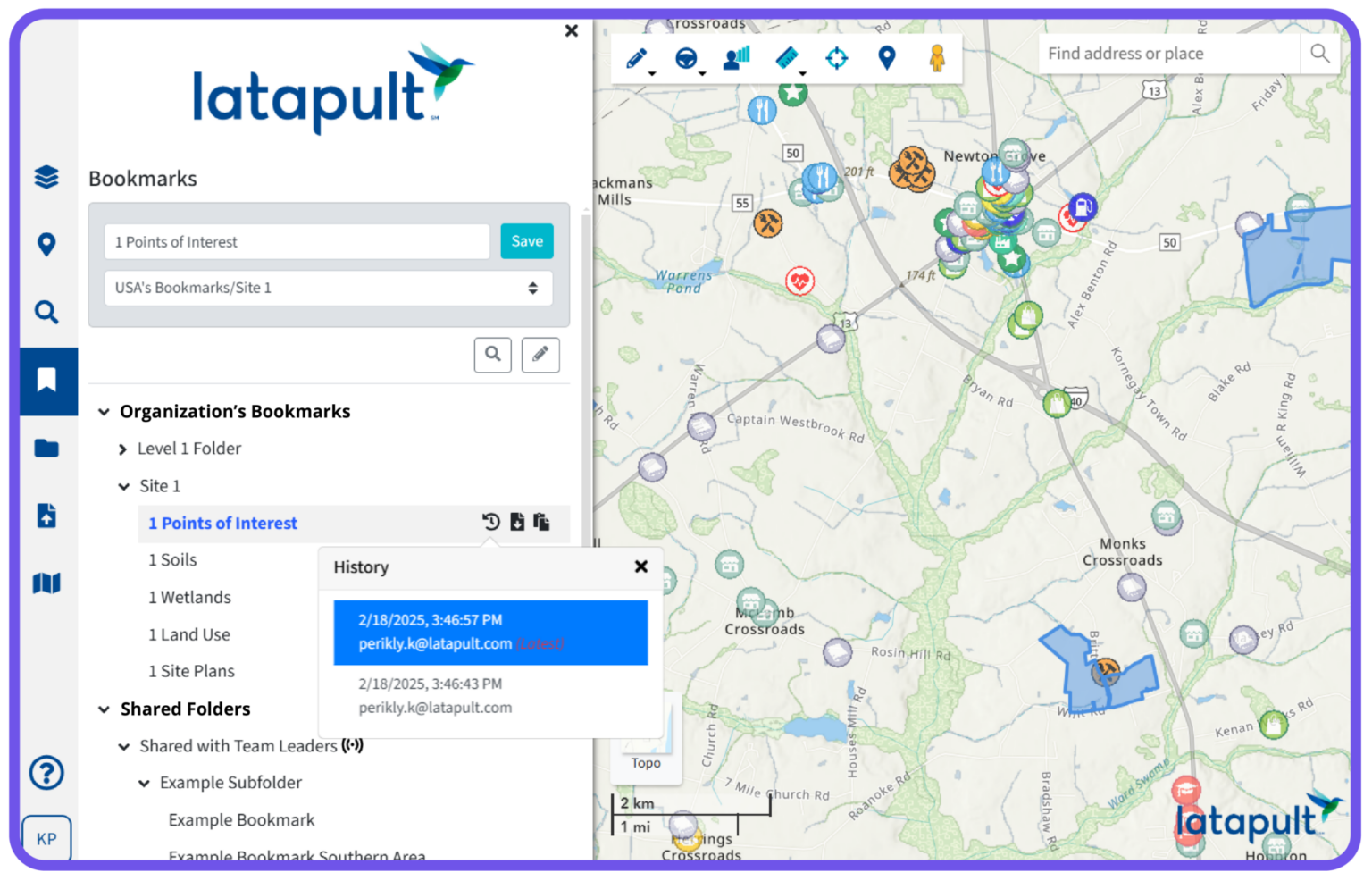
Task: Click the blue gas station marker on map
Action: tap(1083, 207)
